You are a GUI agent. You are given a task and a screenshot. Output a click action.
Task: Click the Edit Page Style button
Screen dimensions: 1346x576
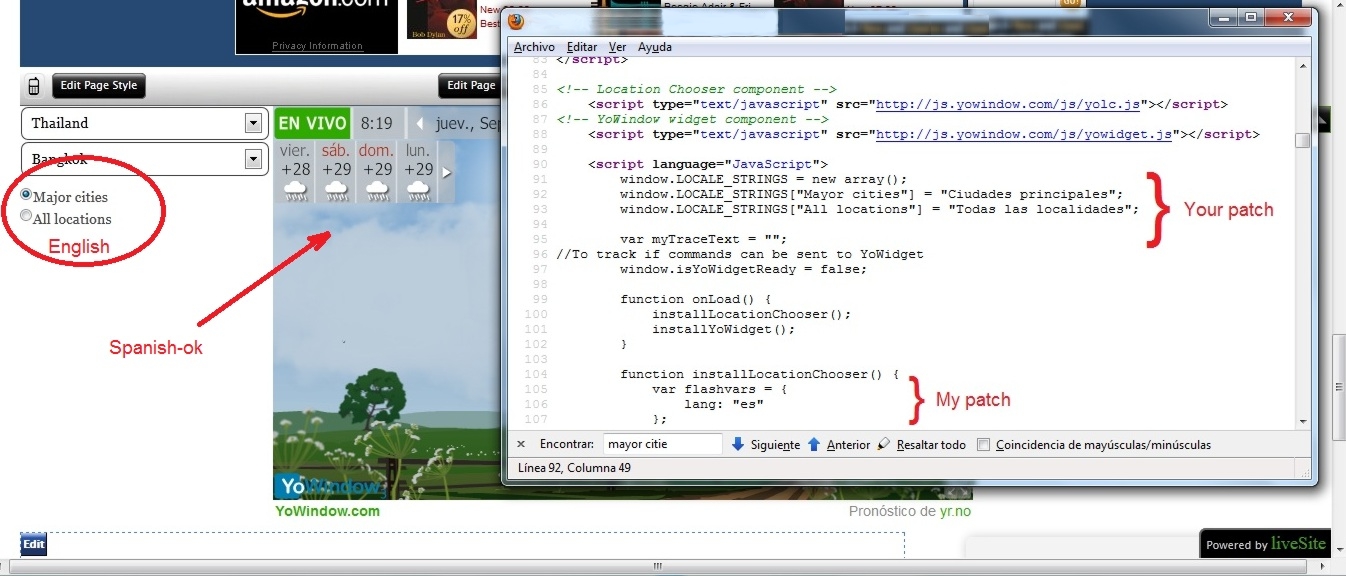coord(98,86)
